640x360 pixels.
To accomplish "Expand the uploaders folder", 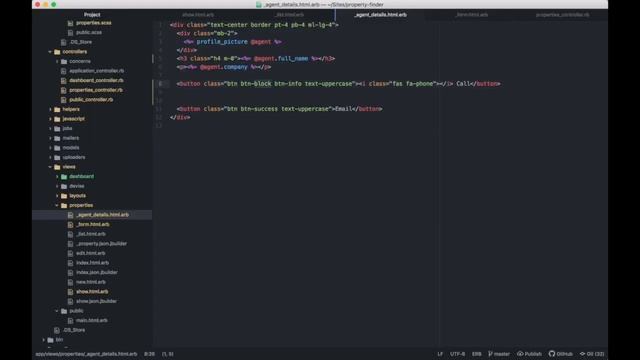I will point(50,158).
